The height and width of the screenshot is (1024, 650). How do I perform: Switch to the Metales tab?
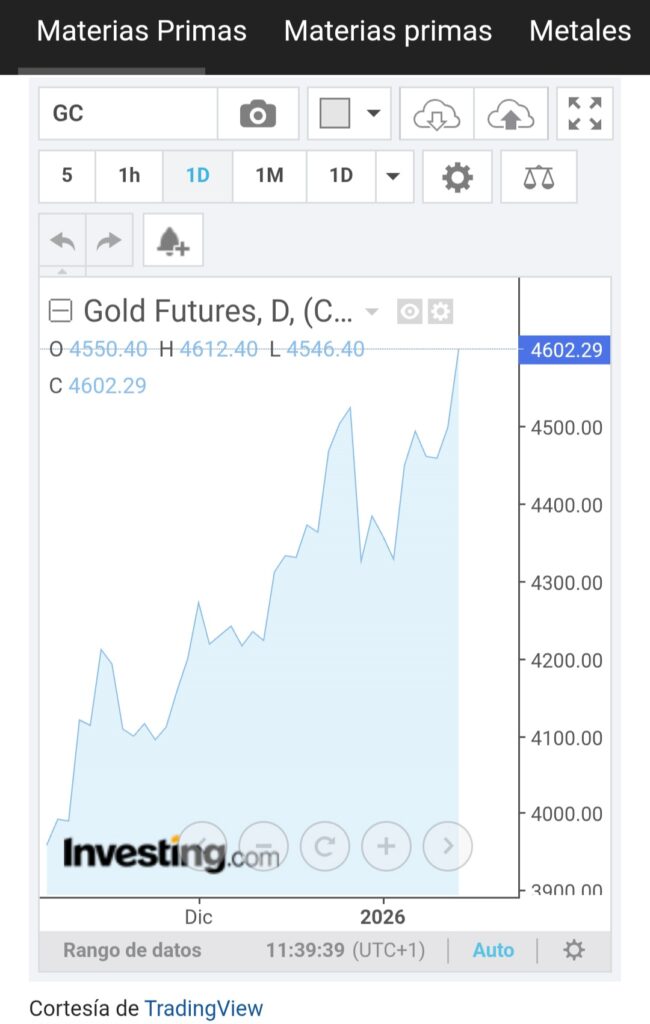point(580,31)
